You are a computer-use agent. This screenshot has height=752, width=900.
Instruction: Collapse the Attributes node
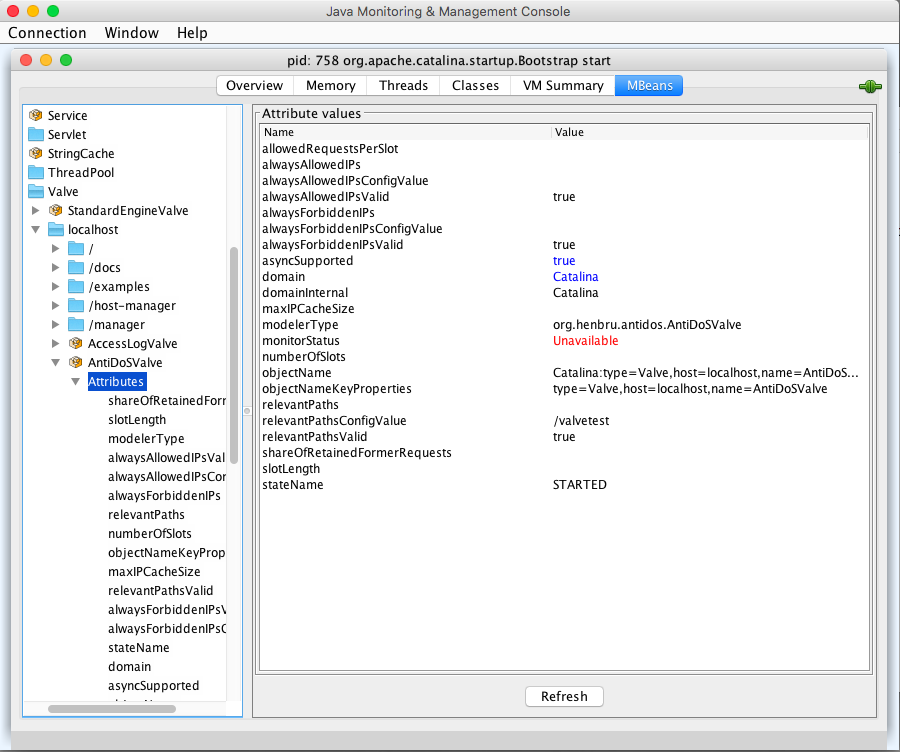point(75,381)
